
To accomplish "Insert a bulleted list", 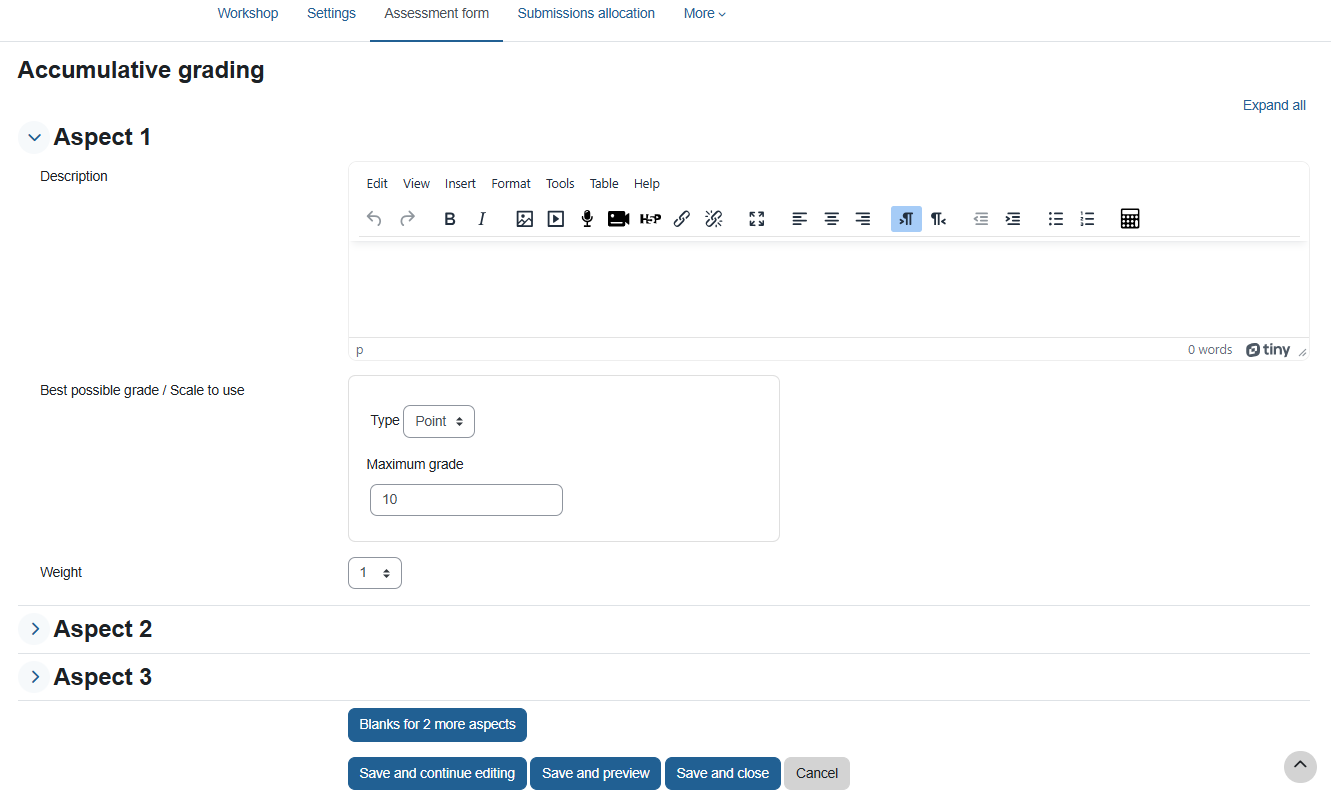I will pos(1056,219).
